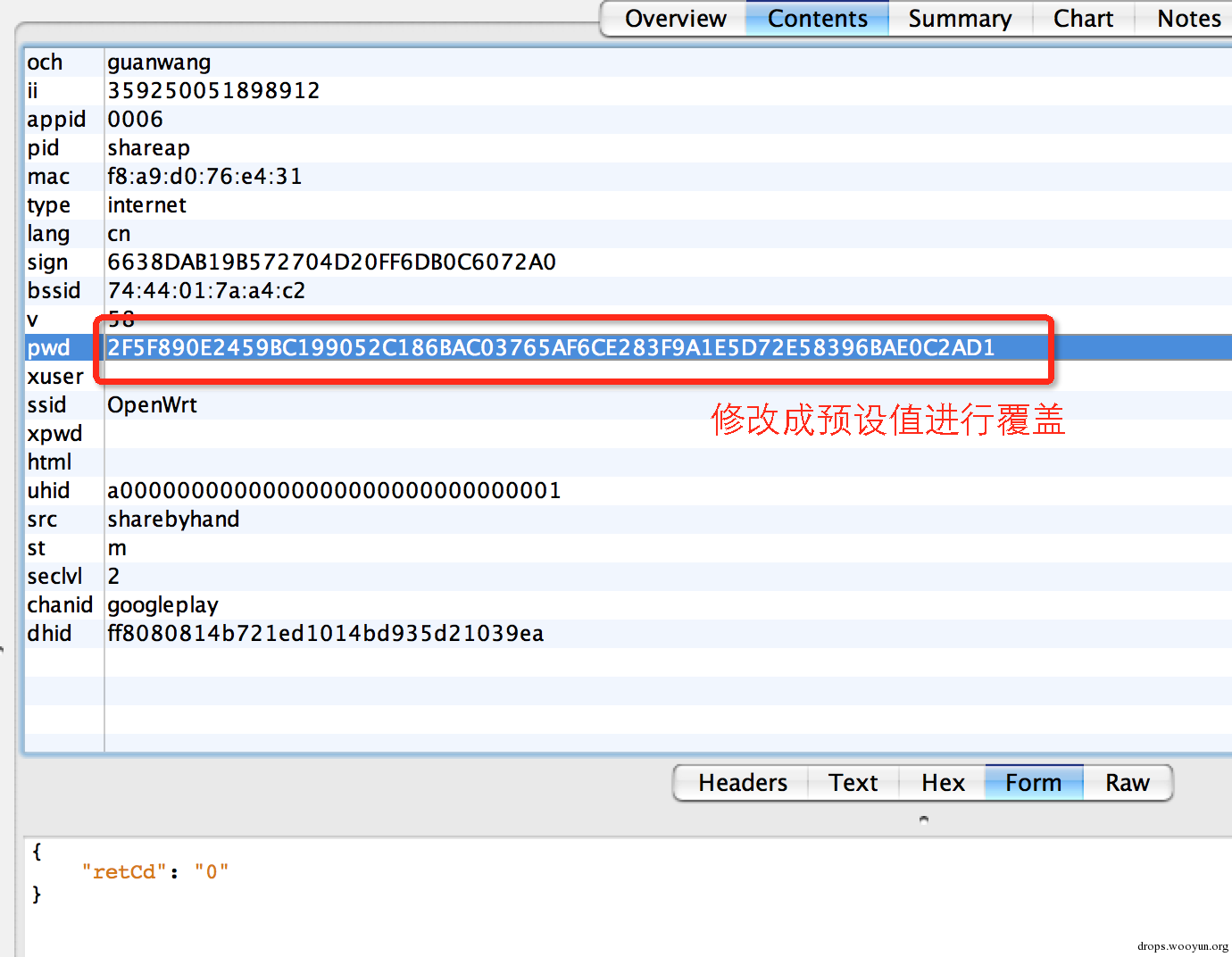
Task: Click the retCd key in the JSON response
Action: click(124, 872)
